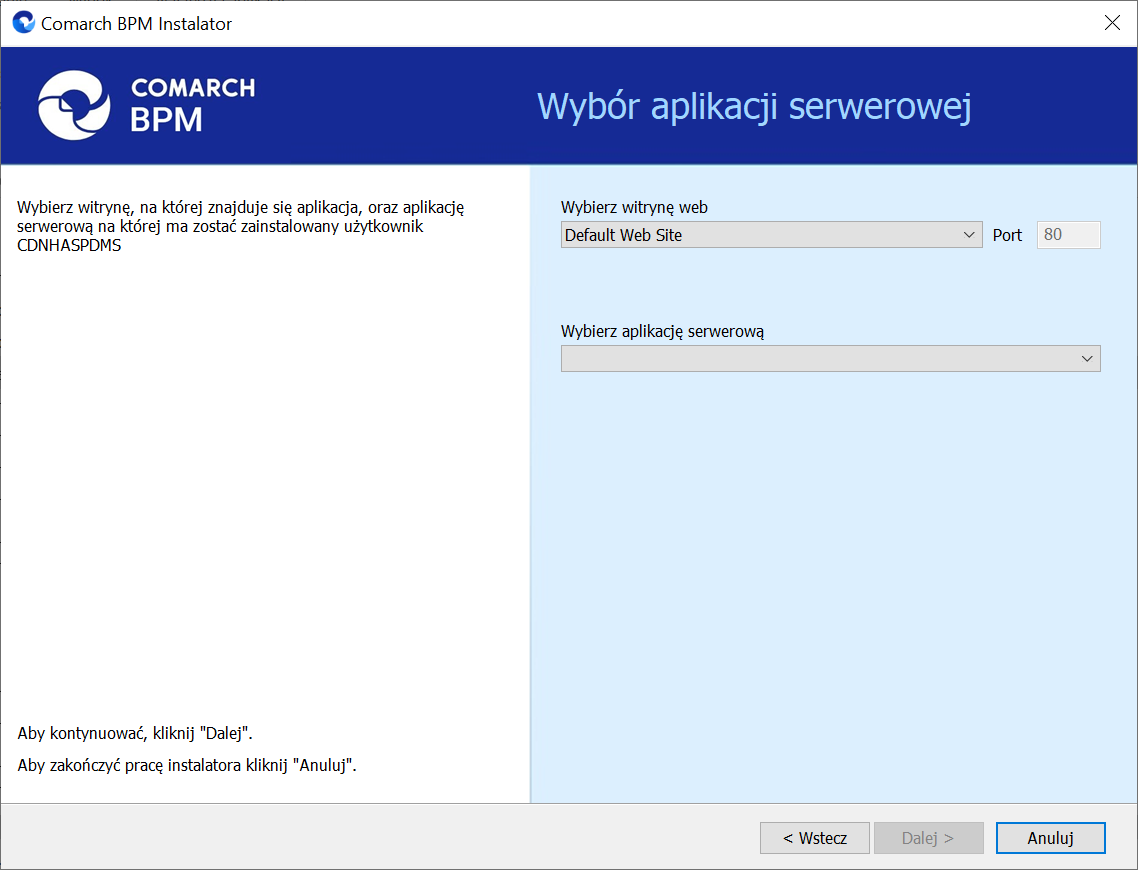Open the 'Wybierz witrynę web' dropdown
1138x870 pixels.
point(771,234)
